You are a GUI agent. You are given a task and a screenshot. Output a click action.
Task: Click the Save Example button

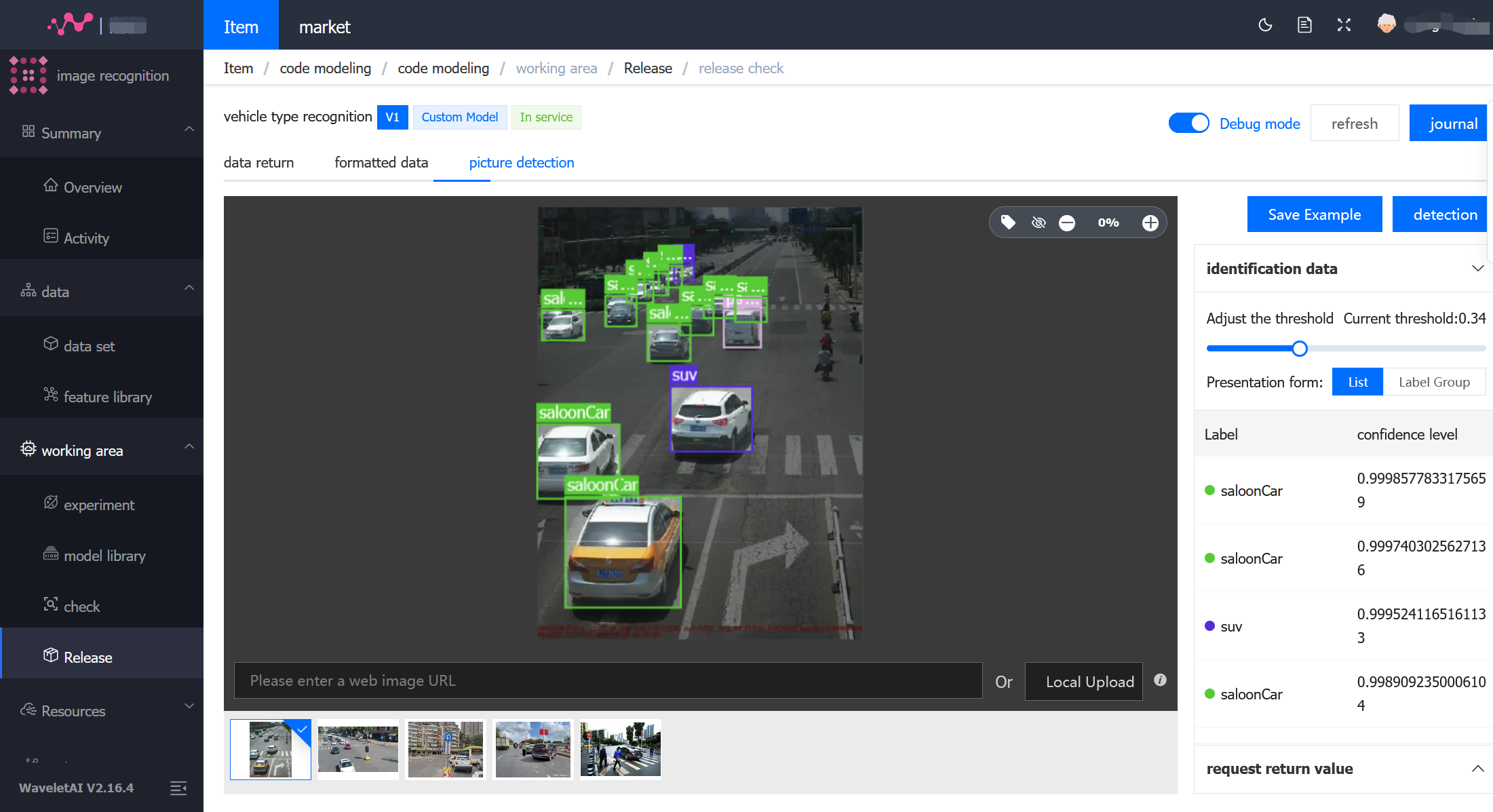point(1314,214)
